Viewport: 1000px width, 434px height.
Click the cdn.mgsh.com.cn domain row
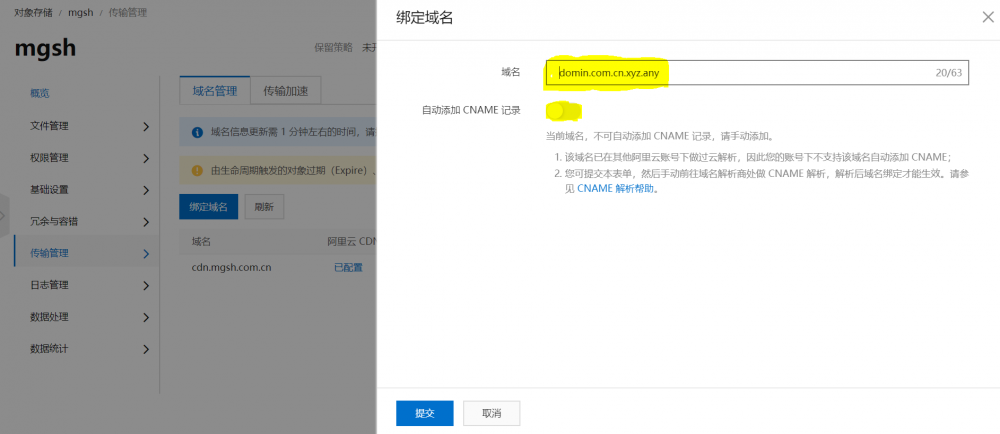click(232, 267)
